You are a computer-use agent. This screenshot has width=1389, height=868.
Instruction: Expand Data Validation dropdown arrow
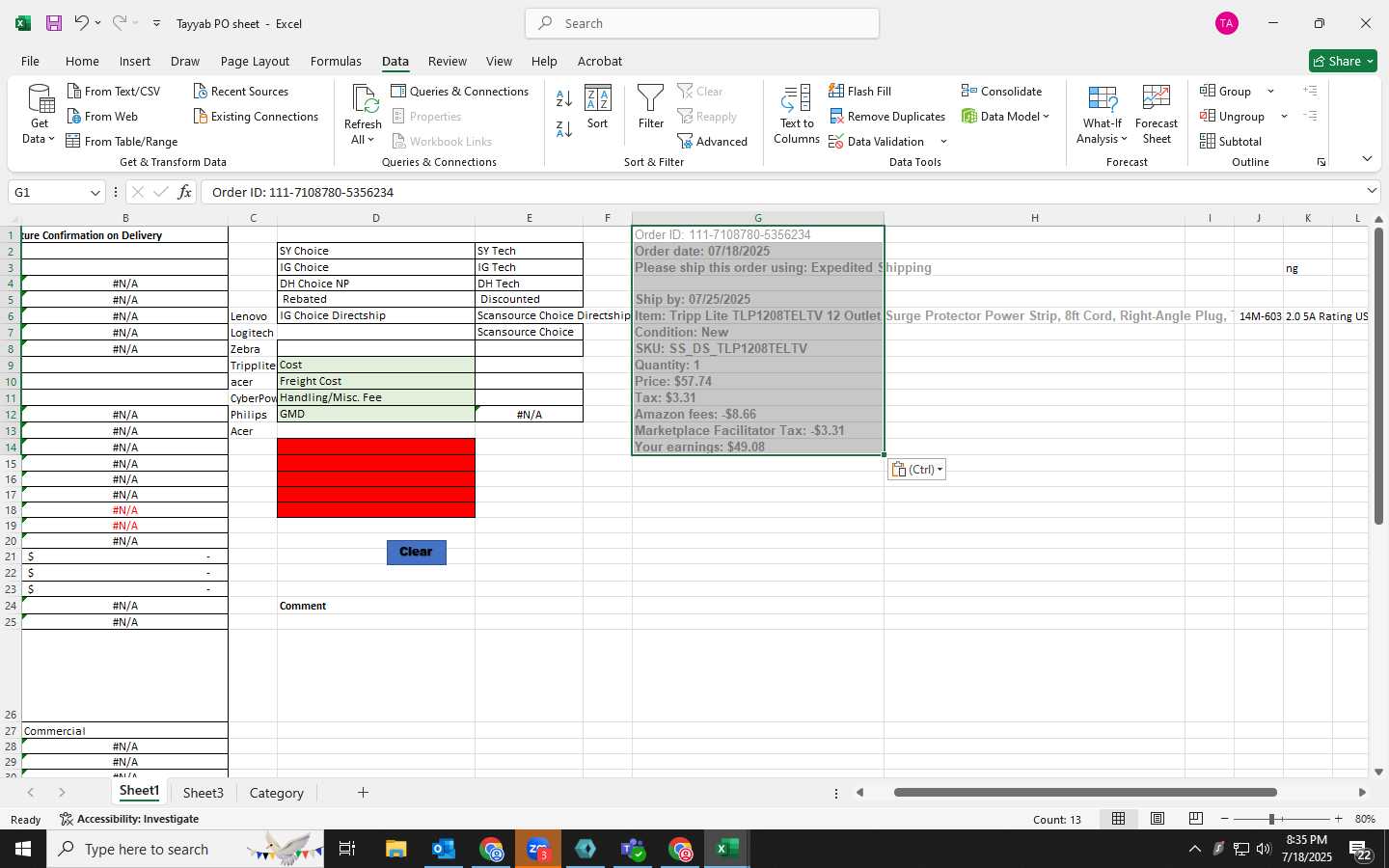tap(943, 142)
